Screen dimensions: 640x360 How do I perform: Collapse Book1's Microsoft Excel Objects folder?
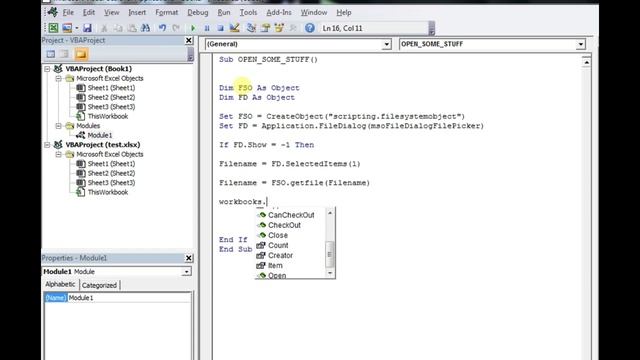pos(58,78)
